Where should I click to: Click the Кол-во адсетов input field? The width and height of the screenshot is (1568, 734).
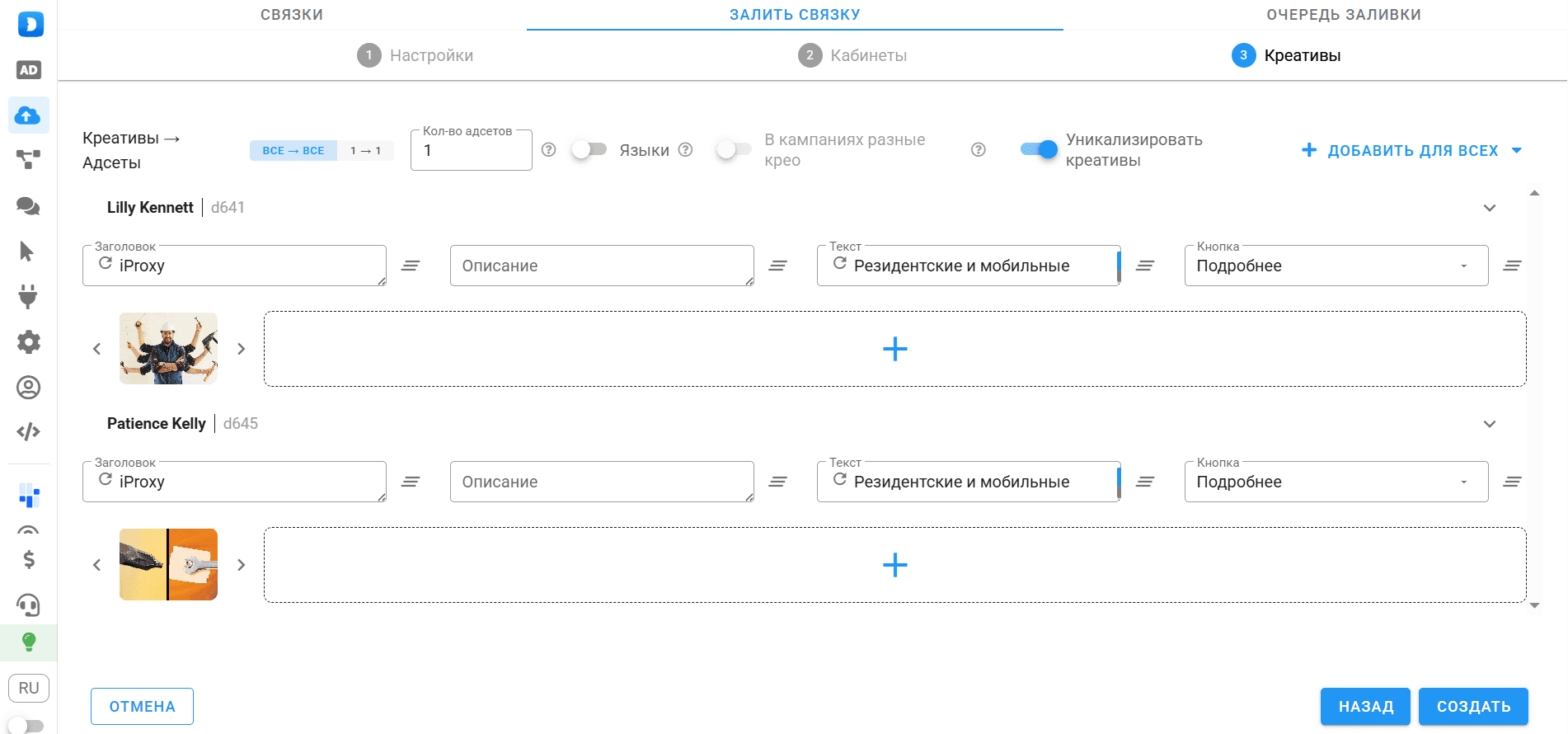tap(472, 151)
